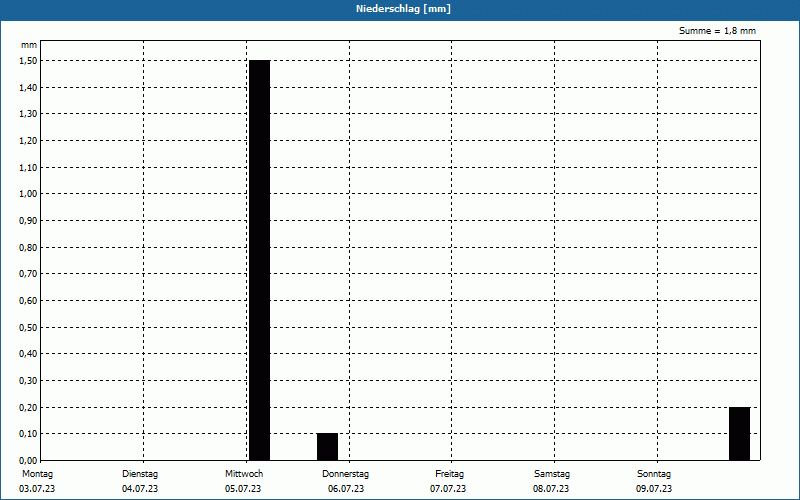Click the 1,20 y-axis value
Screen dimensions: 800x500
(x=28, y=141)
